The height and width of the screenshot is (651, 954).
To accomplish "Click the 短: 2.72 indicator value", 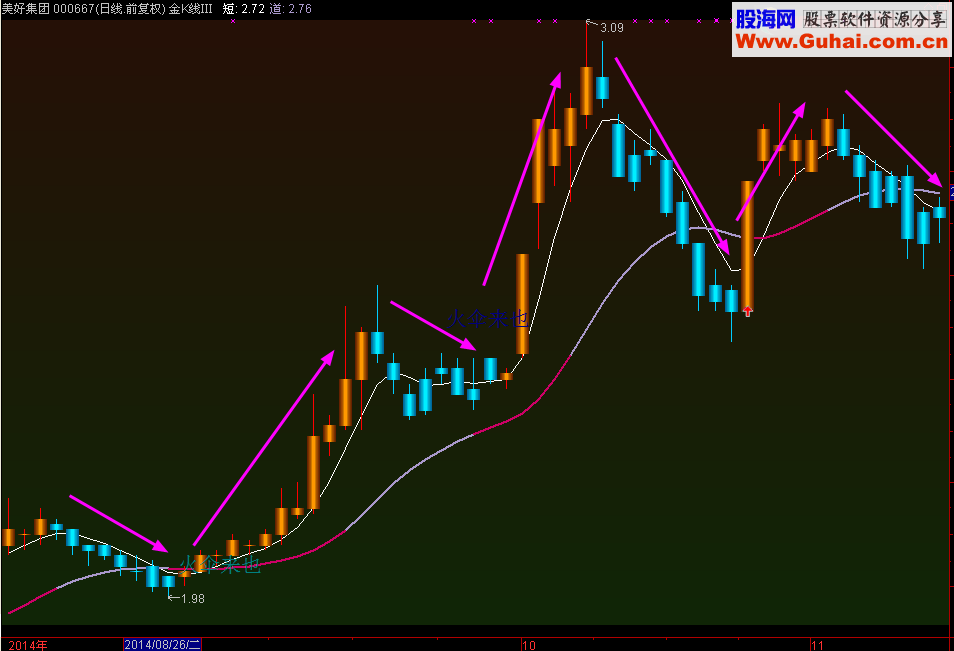I will [243, 9].
